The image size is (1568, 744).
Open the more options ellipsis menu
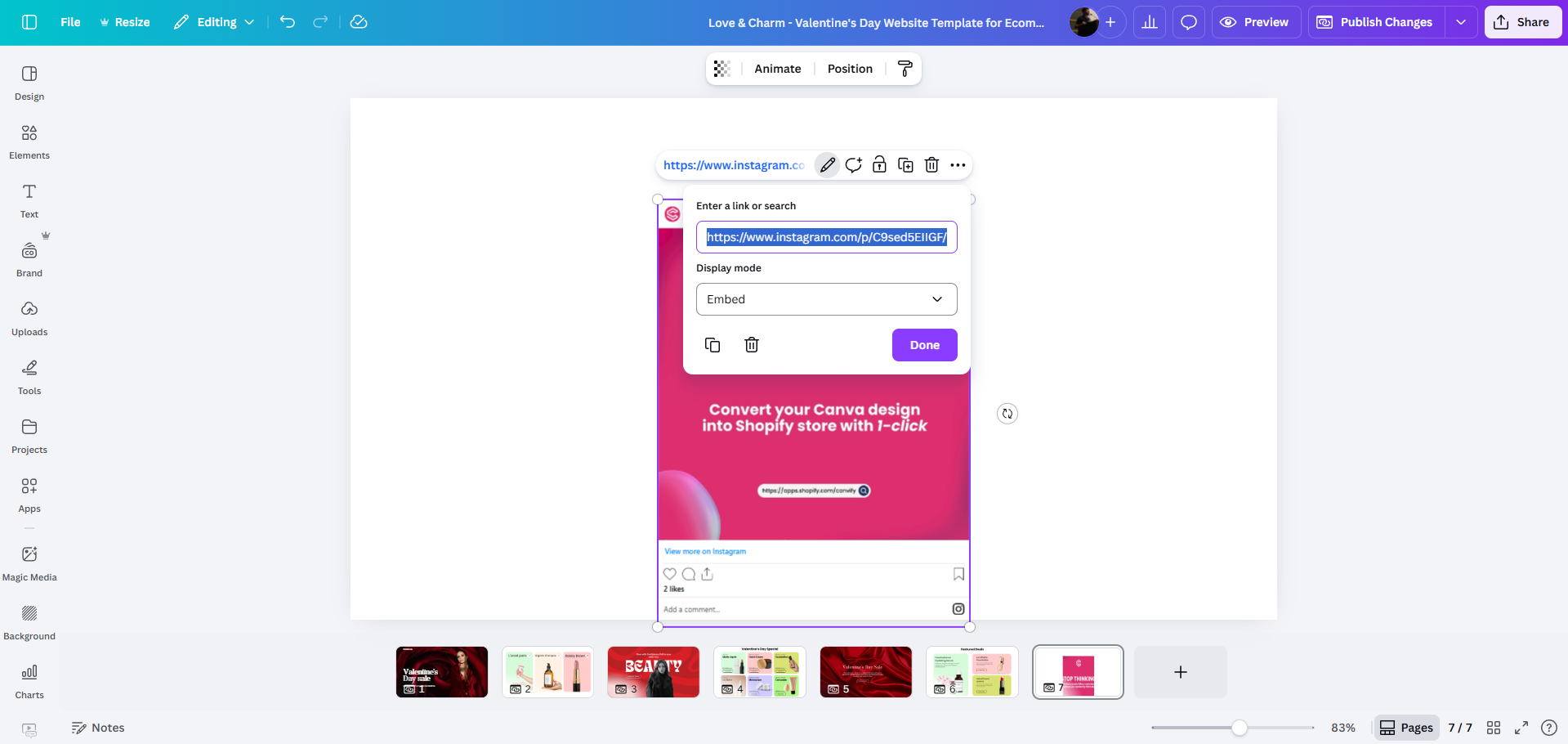(x=958, y=165)
